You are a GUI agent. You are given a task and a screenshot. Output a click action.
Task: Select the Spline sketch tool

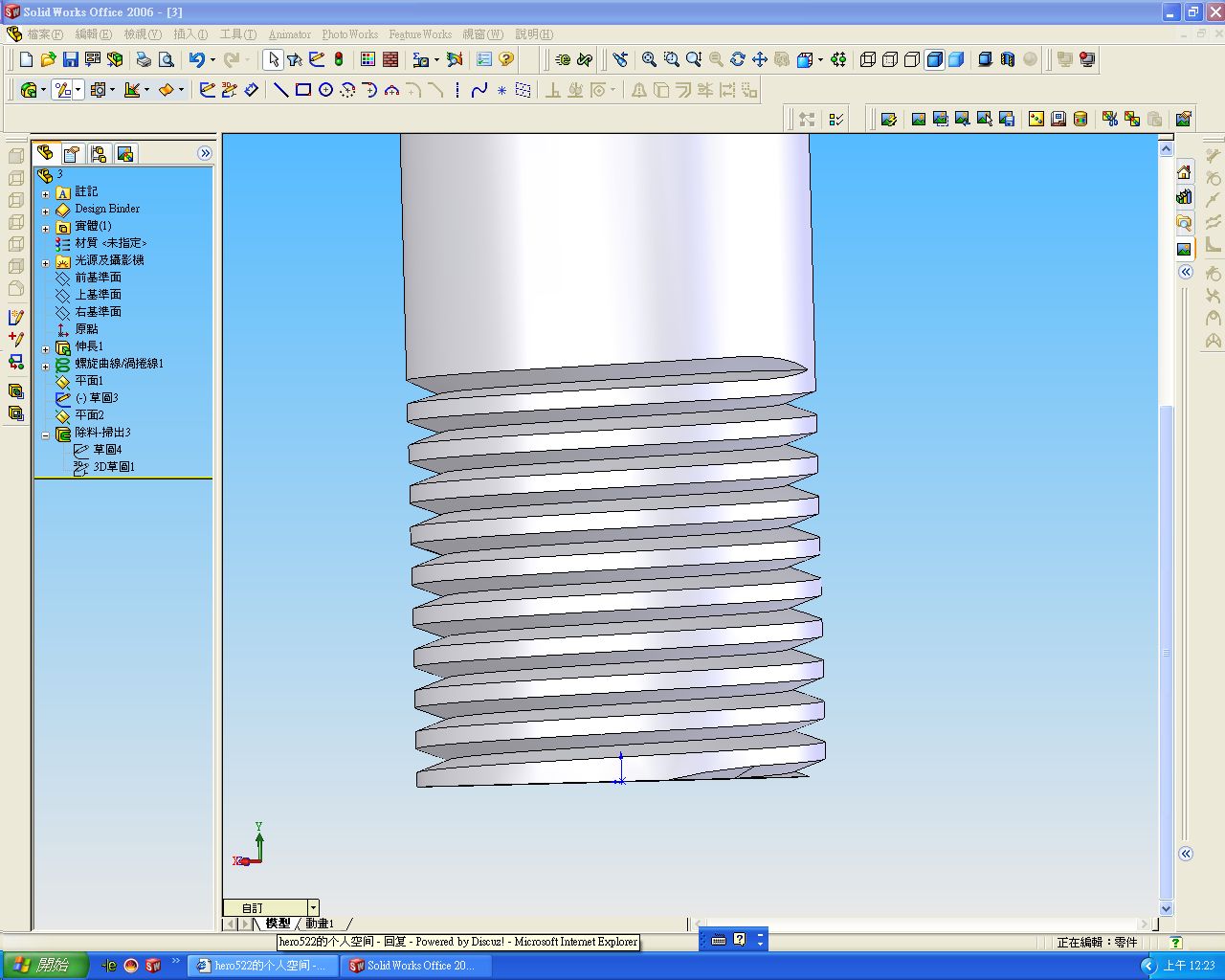tap(479, 90)
